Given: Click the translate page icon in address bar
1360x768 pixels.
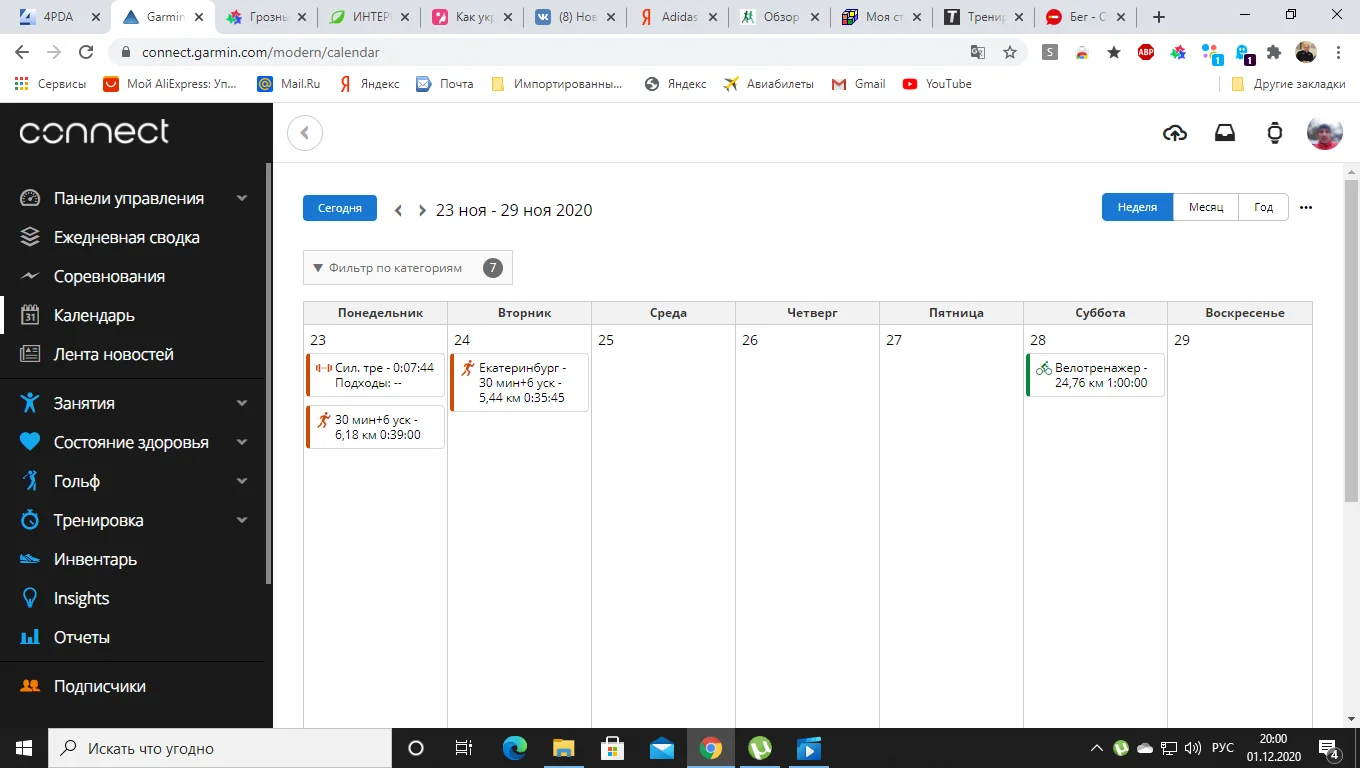Looking at the screenshot, I should [x=978, y=52].
